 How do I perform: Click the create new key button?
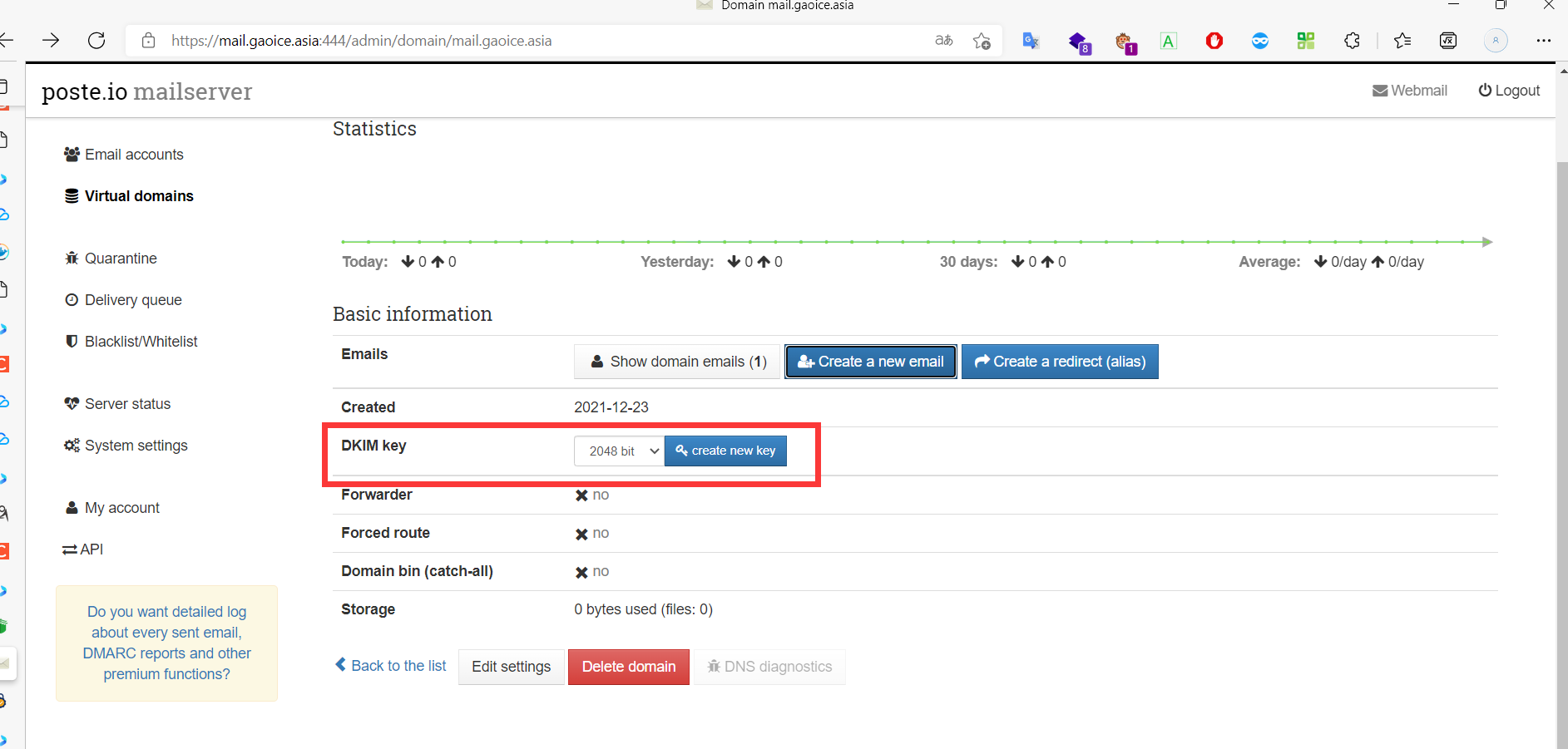(x=725, y=451)
